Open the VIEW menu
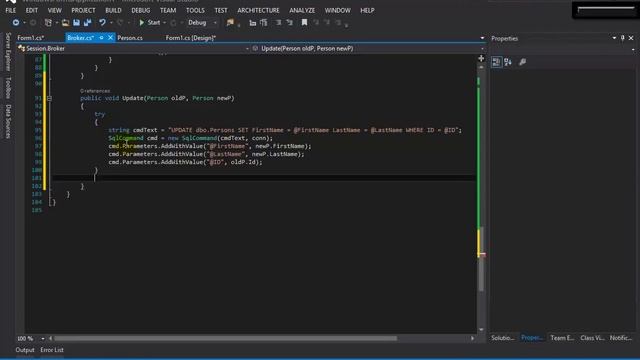640x360 pixels. [x=54, y=10]
